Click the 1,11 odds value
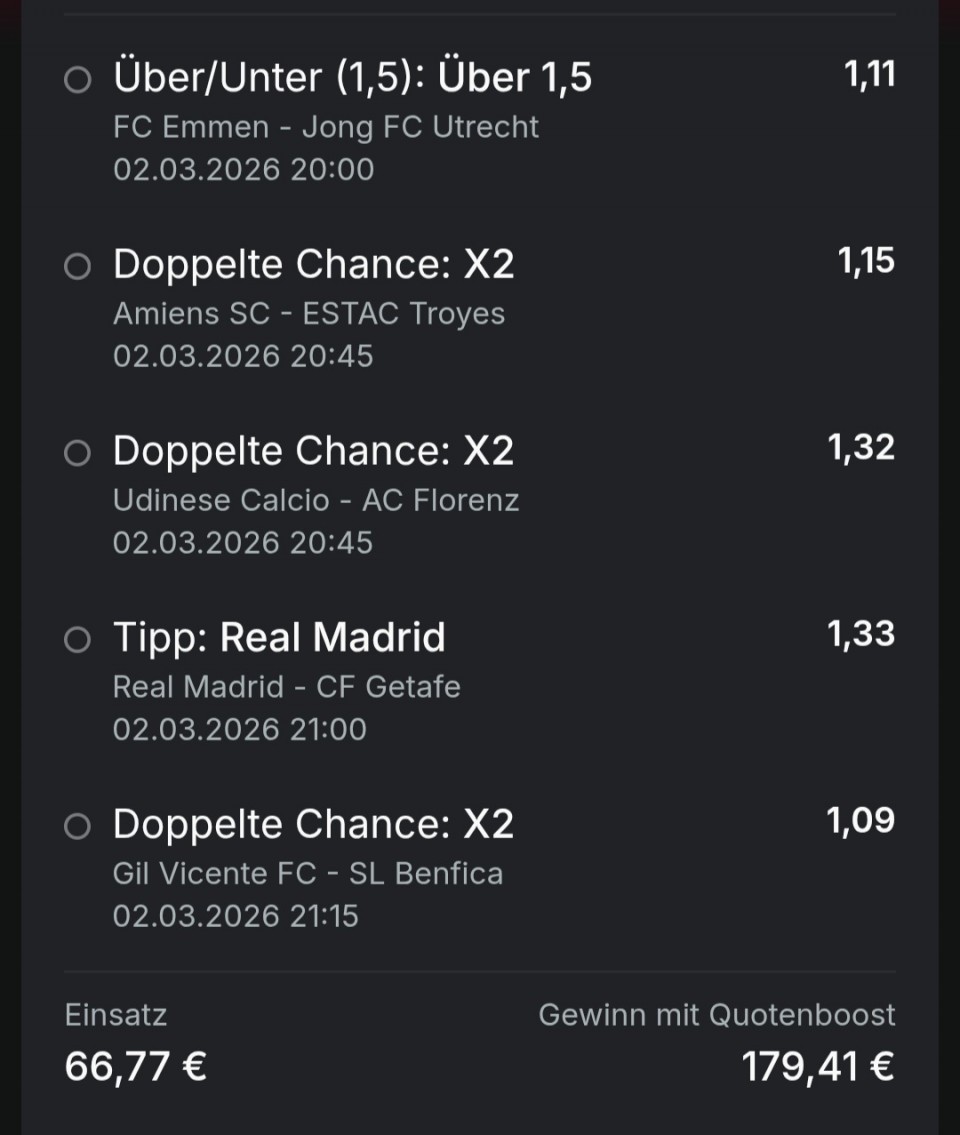 click(x=869, y=75)
